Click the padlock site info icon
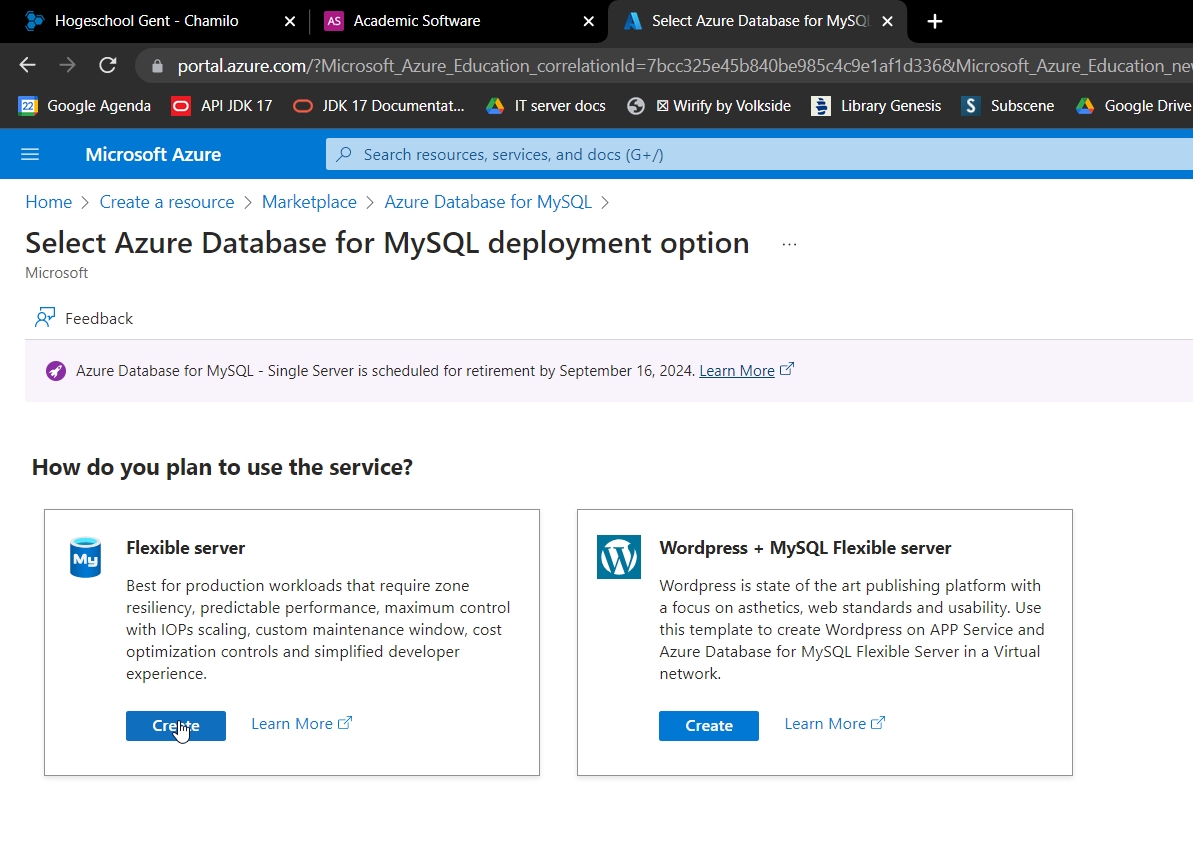1193x866 pixels. [x=157, y=66]
